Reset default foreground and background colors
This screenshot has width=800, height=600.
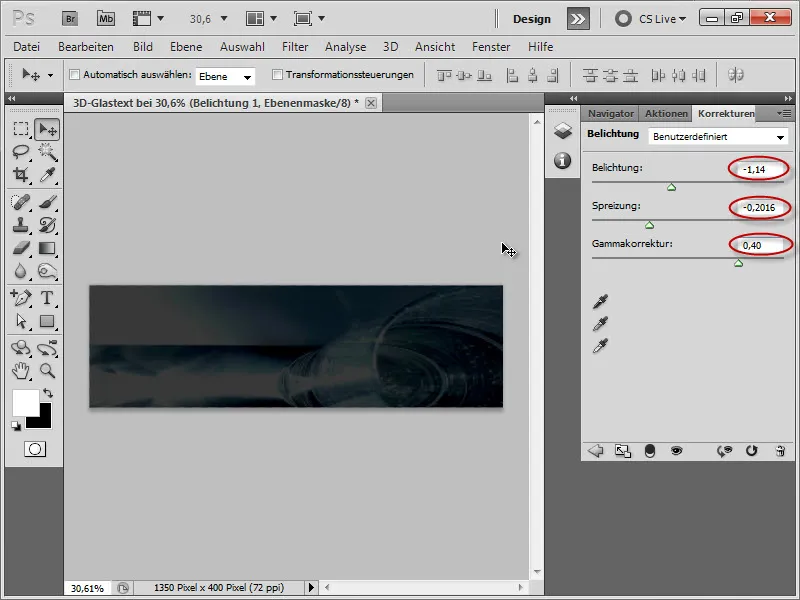tap(16, 426)
